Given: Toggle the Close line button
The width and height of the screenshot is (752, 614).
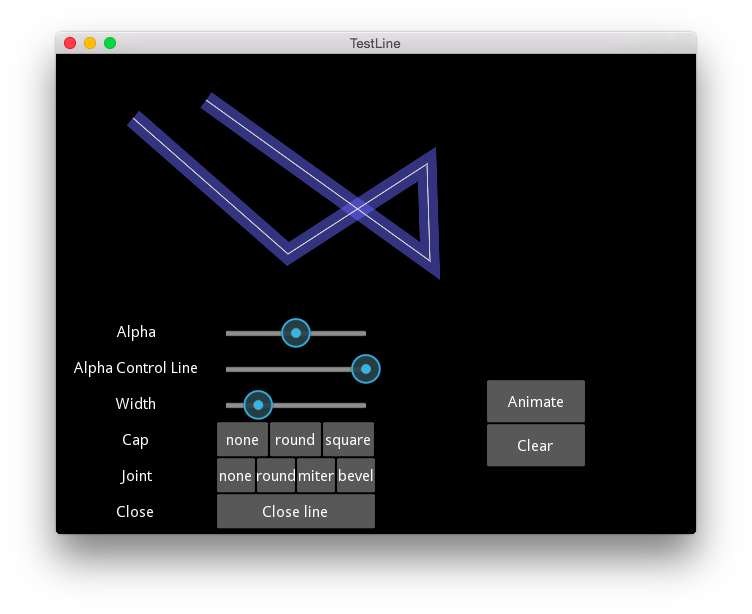Looking at the screenshot, I should [296, 511].
